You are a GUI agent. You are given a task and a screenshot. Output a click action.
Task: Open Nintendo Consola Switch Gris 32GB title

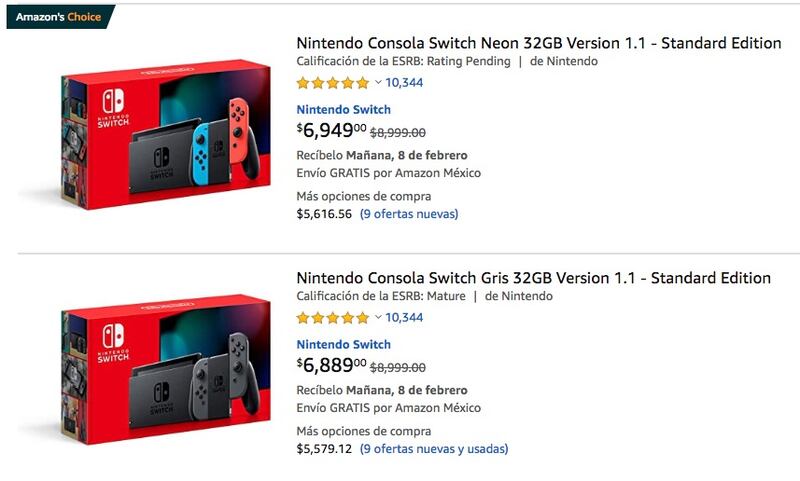(x=534, y=278)
